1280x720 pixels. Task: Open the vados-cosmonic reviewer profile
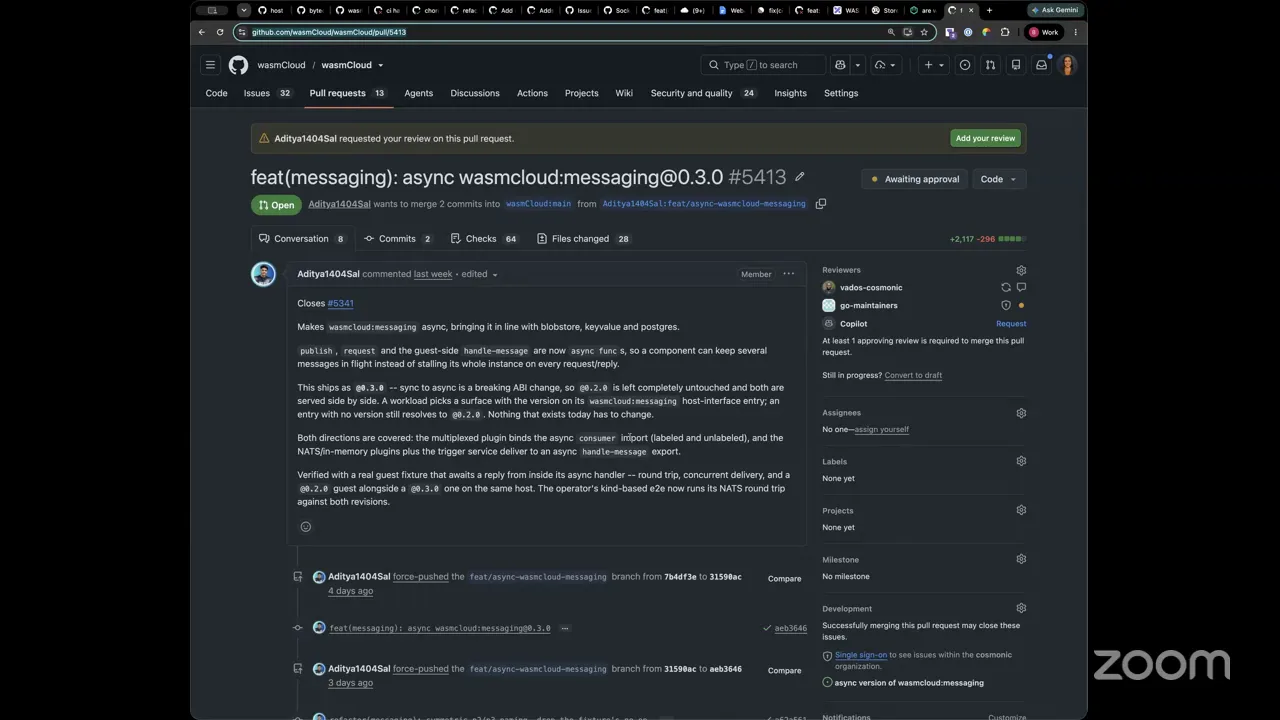coord(871,288)
